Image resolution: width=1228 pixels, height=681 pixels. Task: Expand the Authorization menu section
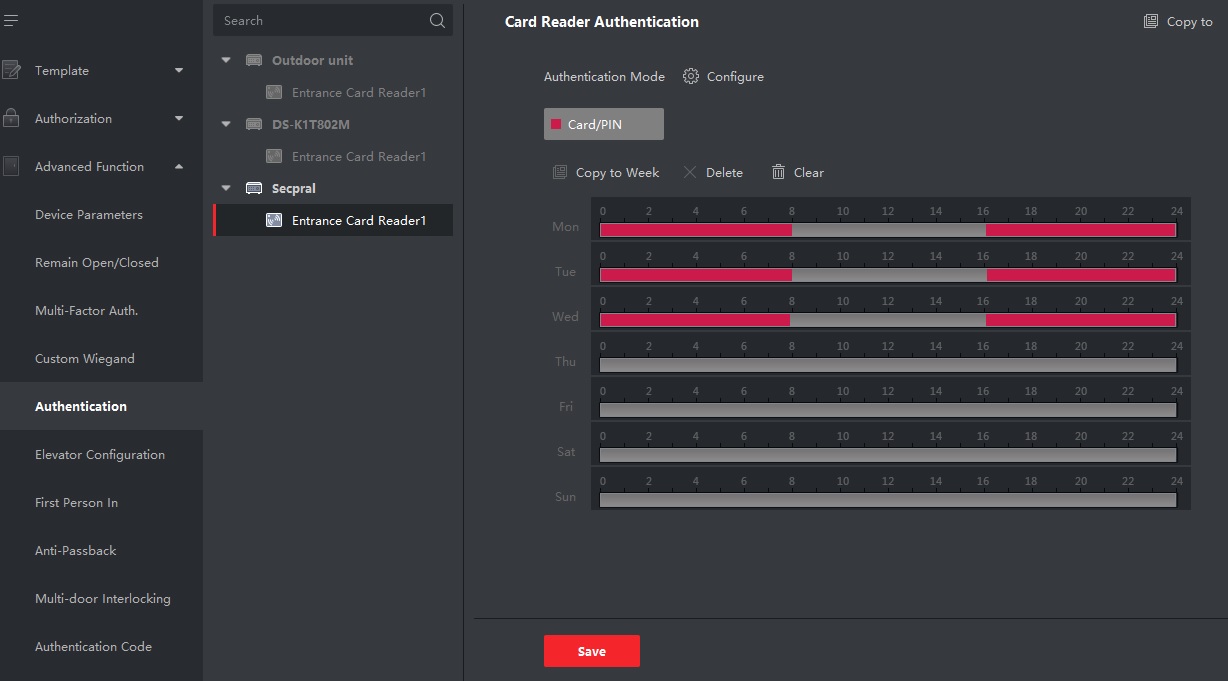[x=179, y=119]
